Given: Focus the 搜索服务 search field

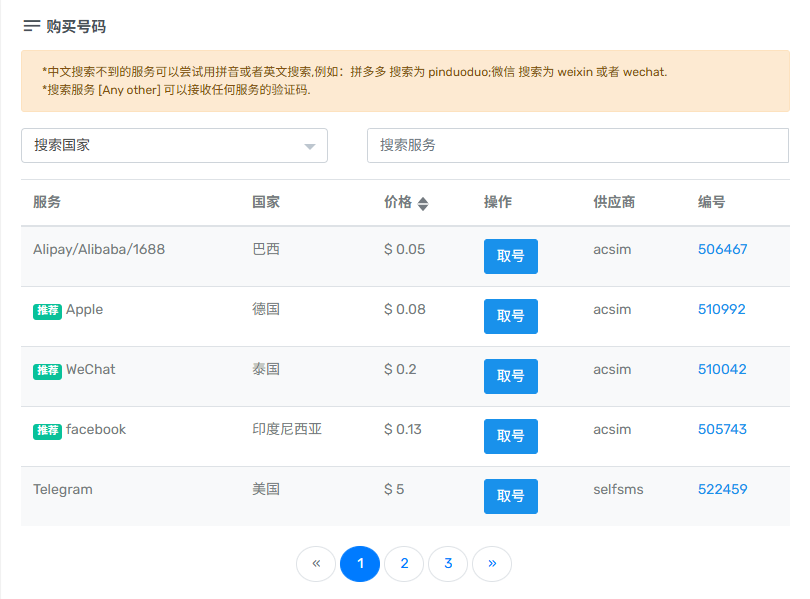Looking at the screenshot, I should (x=577, y=145).
